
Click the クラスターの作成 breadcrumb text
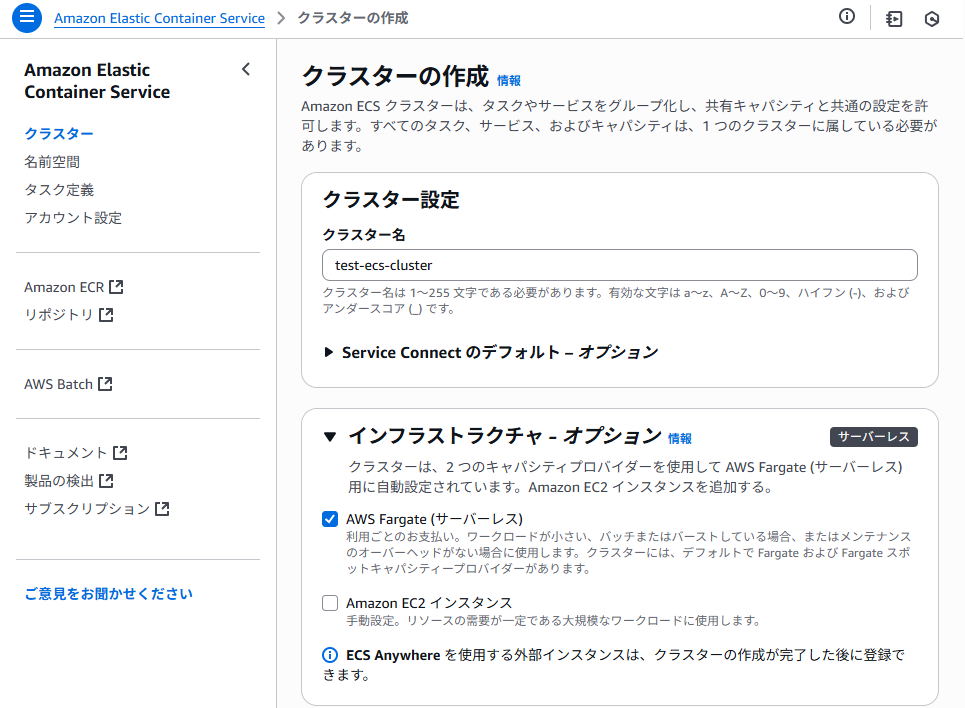pyautogui.click(x=353, y=18)
